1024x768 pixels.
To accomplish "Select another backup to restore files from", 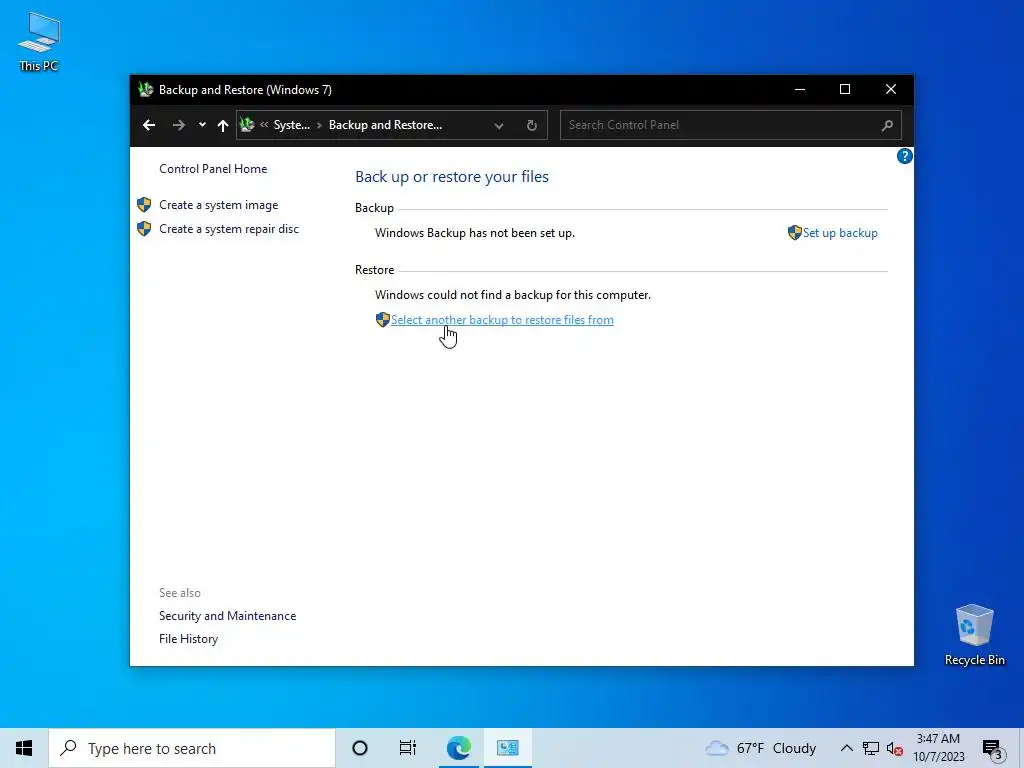I will pyautogui.click(x=502, y=320).
